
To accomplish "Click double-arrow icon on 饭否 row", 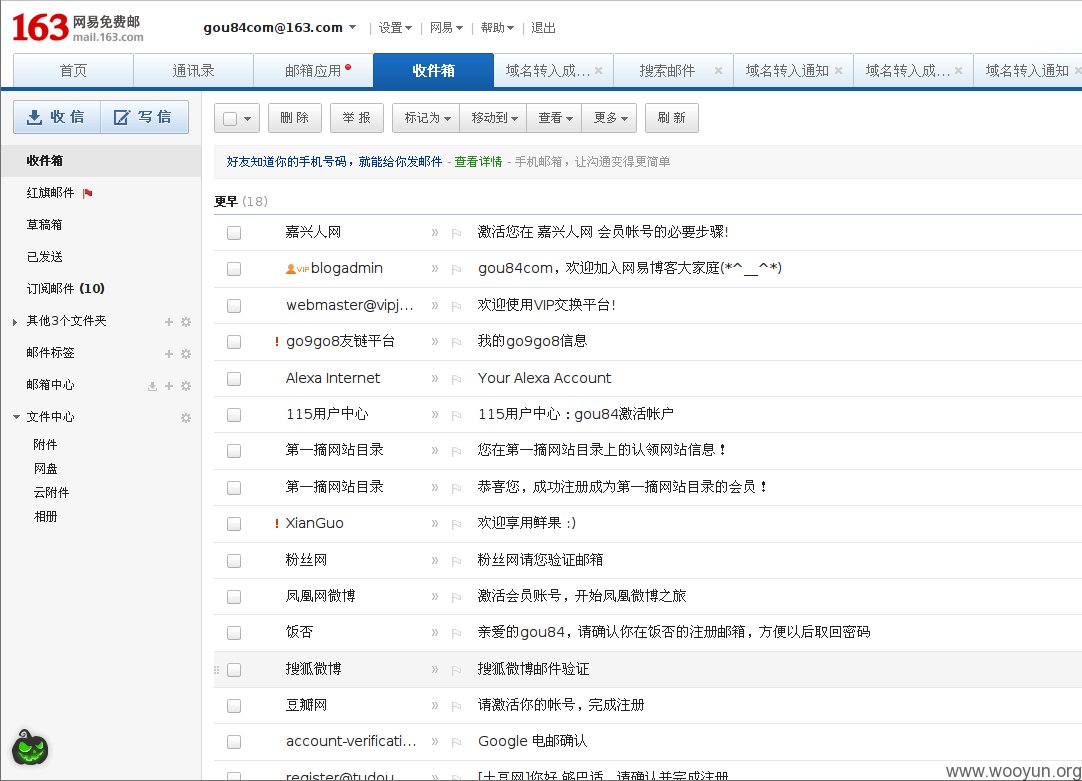I will pos(435,633).
